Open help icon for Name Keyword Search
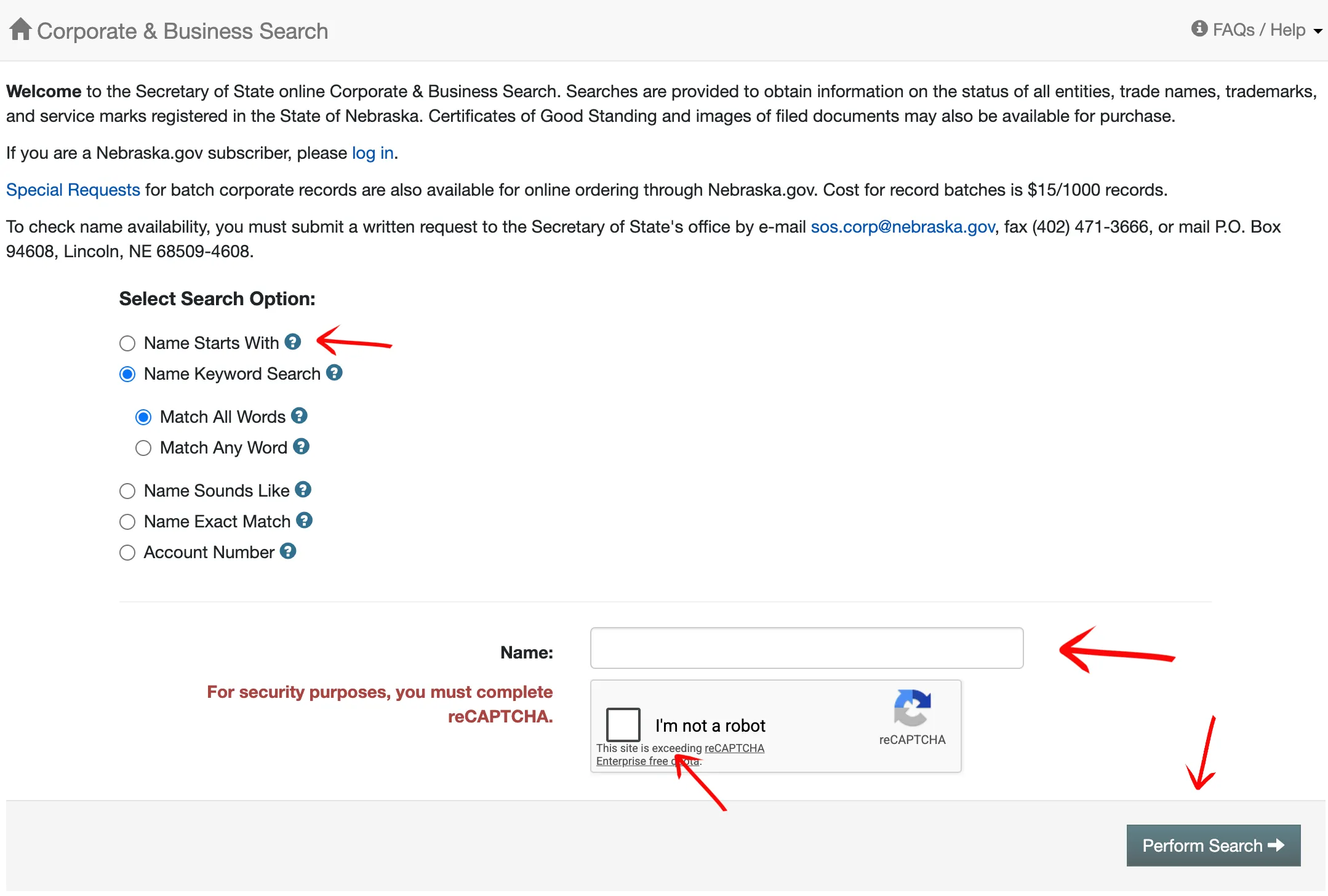 tap(334, 372)
